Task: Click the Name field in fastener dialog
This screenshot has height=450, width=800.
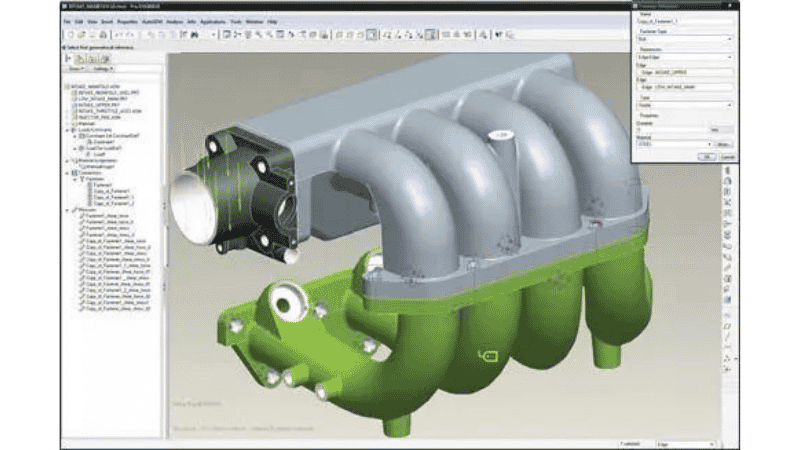Action: (684, 22)
